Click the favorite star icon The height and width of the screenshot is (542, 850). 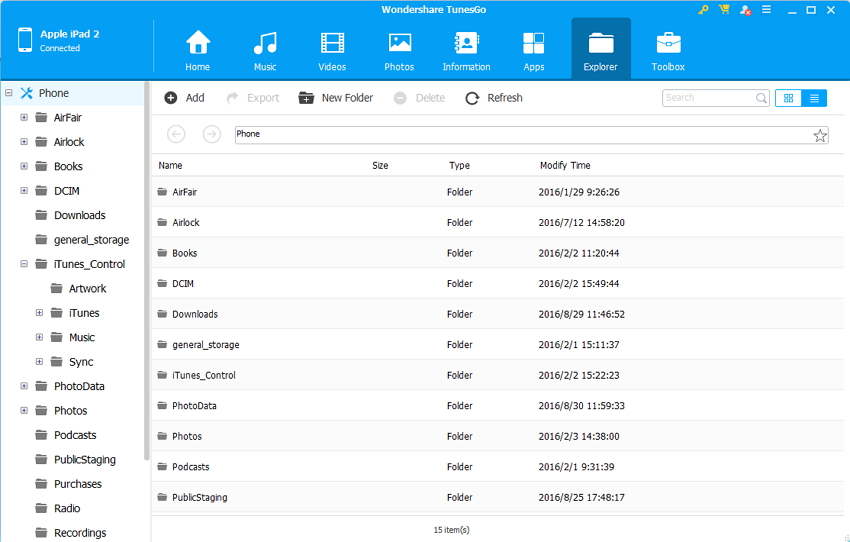coord(820,136)
